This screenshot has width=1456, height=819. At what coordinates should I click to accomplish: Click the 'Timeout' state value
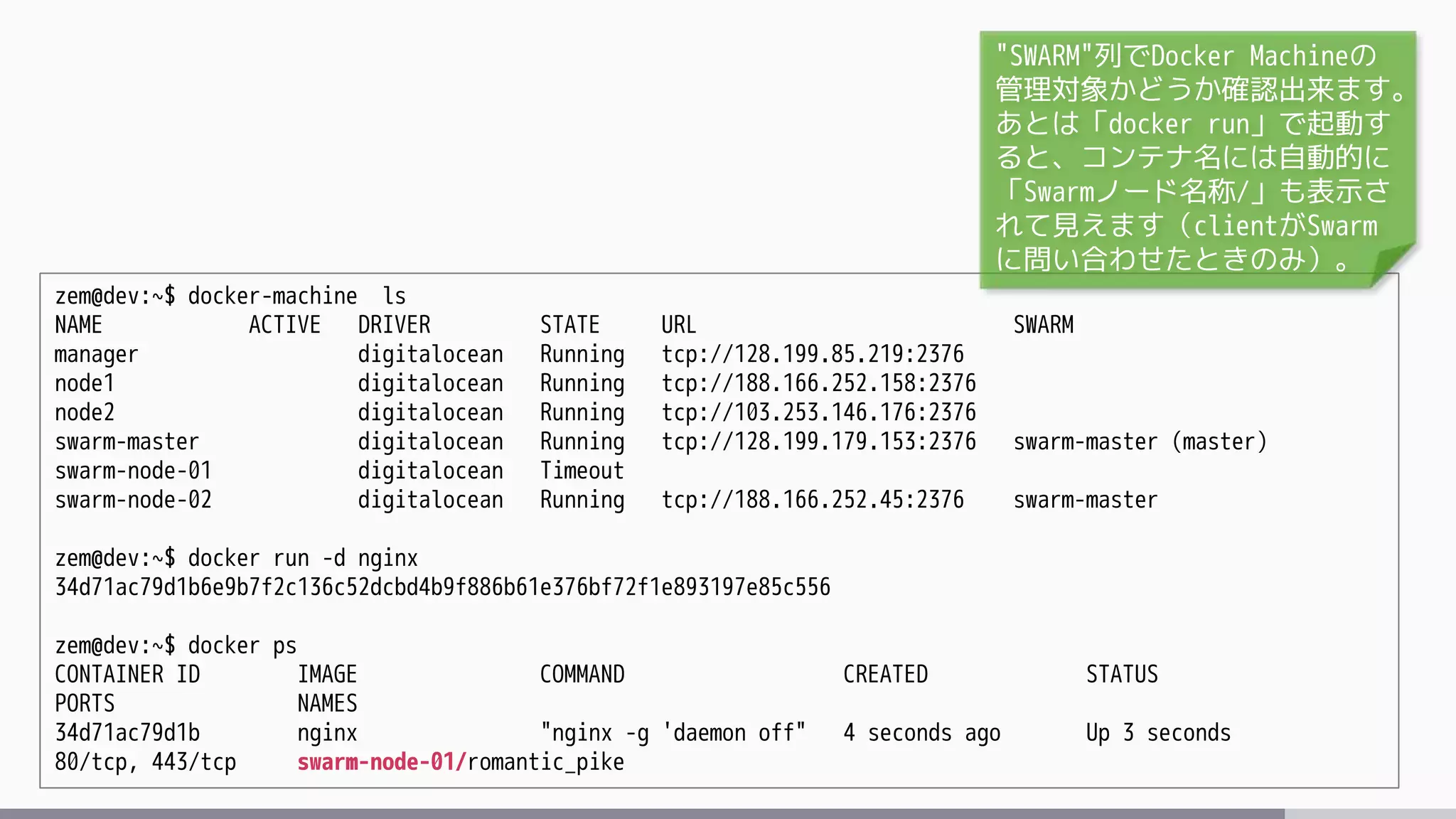click(582, 471)
